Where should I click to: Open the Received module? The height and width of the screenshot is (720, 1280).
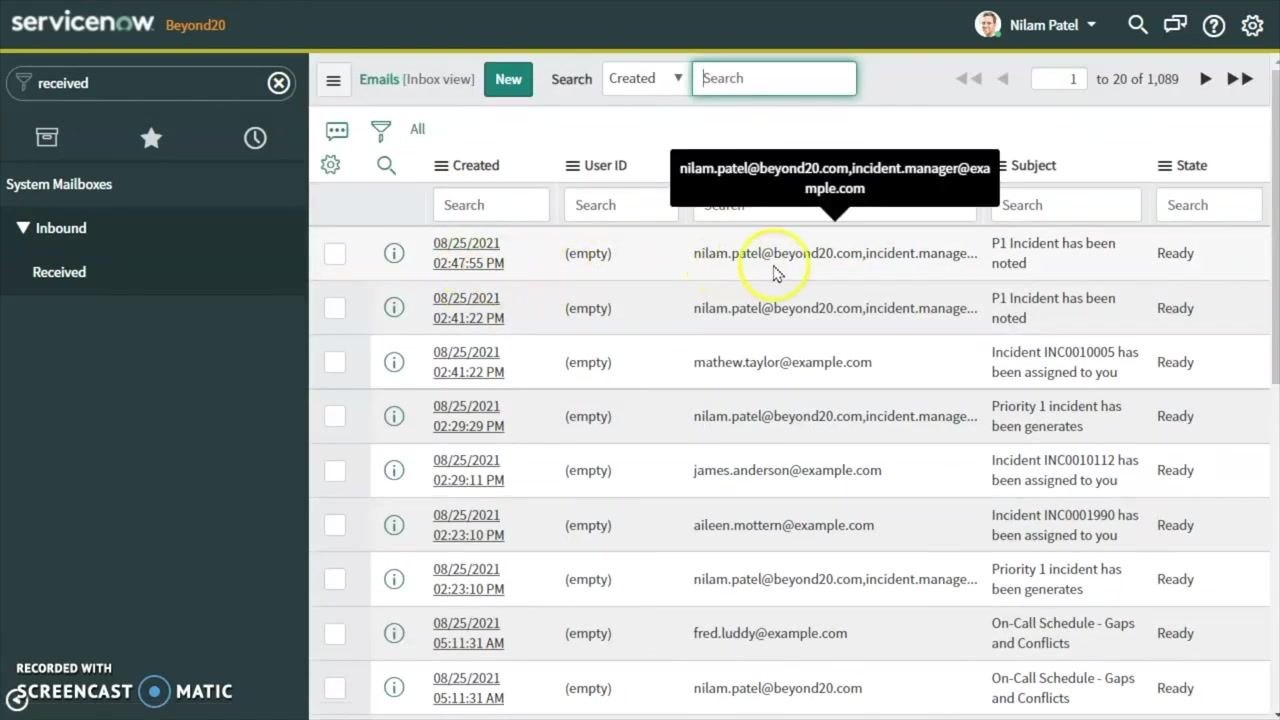pos(59,272)
